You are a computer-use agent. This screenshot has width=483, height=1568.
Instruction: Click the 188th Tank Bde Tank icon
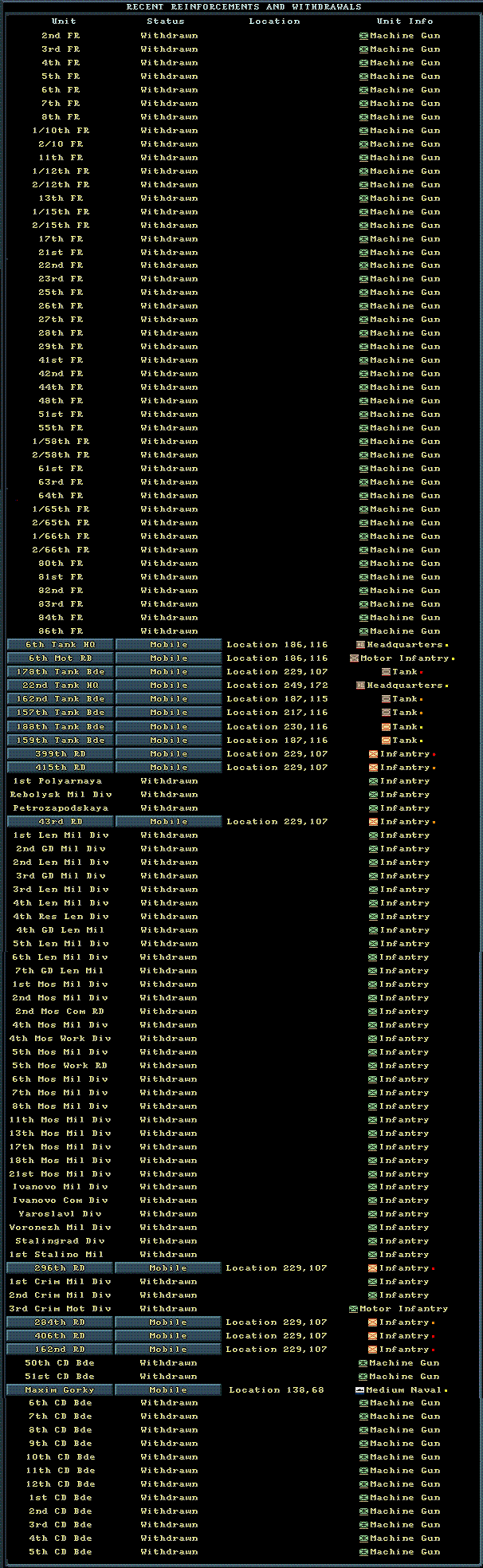pyautogui.click(x=386, y=727)
